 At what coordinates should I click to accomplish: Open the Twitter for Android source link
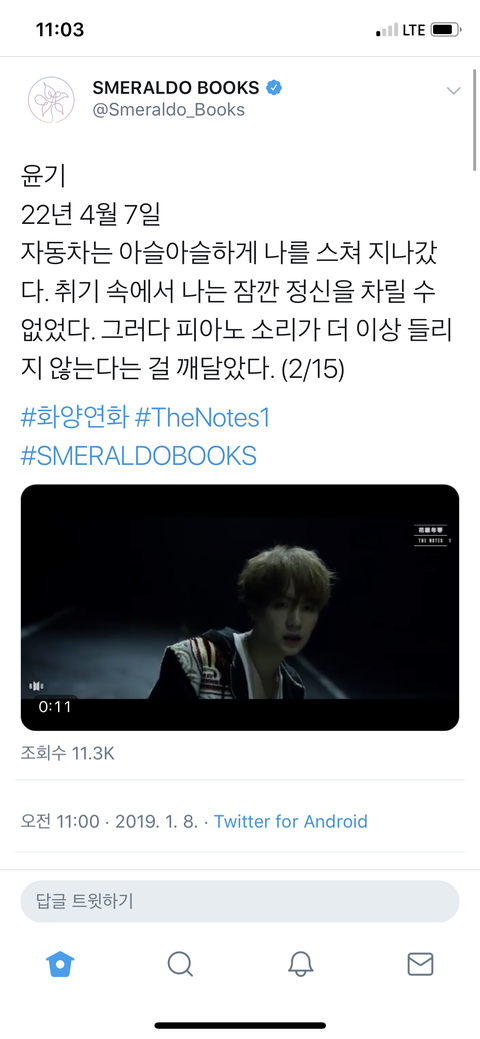click(290, 822)
